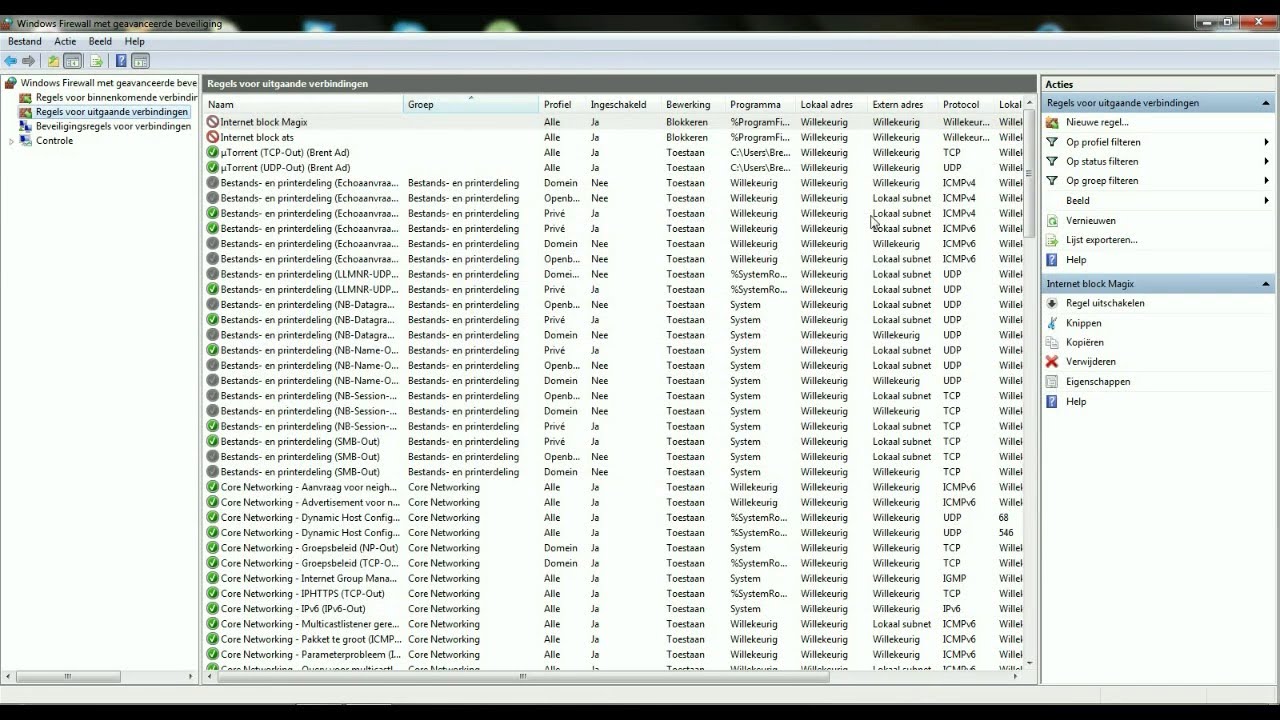Select Beveiligingsregels voor verbindingen tree node
Viewport: 1280px width, 720px height.
[x=113, y=126]
